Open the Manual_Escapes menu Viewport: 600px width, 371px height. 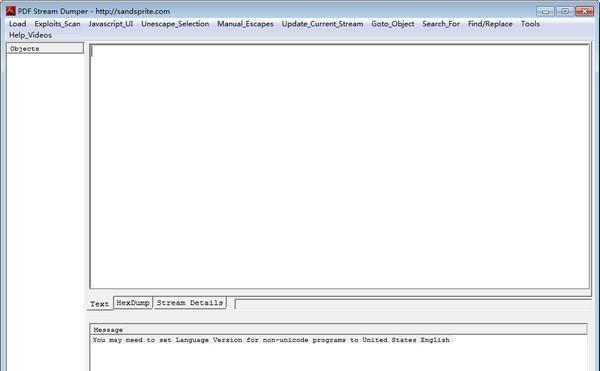(x=245, y=24)
